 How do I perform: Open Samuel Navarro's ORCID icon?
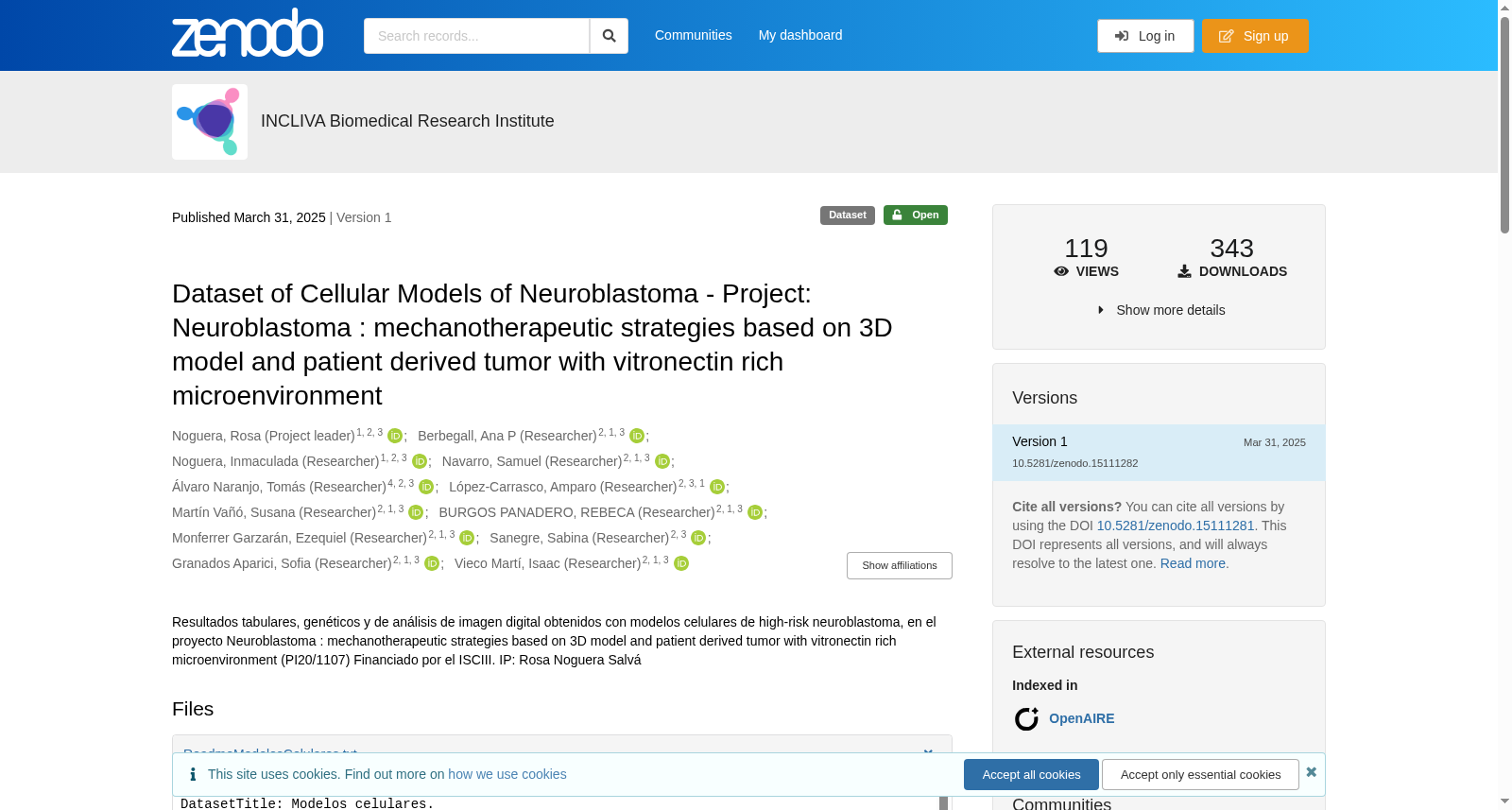(662, 461)
